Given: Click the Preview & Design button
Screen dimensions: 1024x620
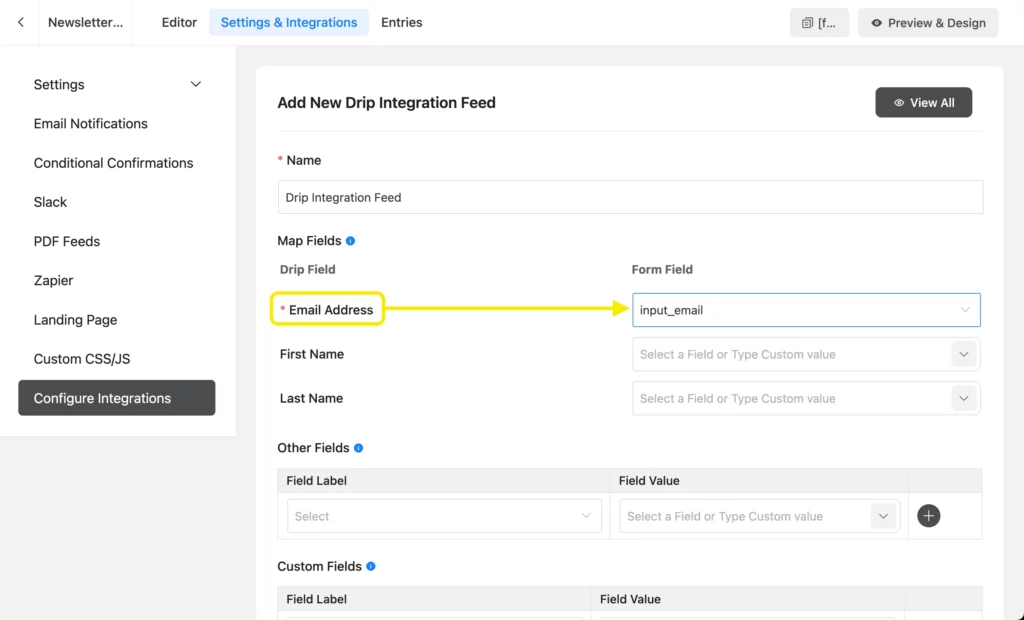Looking at the screenshot, I should tap(928, 22).
